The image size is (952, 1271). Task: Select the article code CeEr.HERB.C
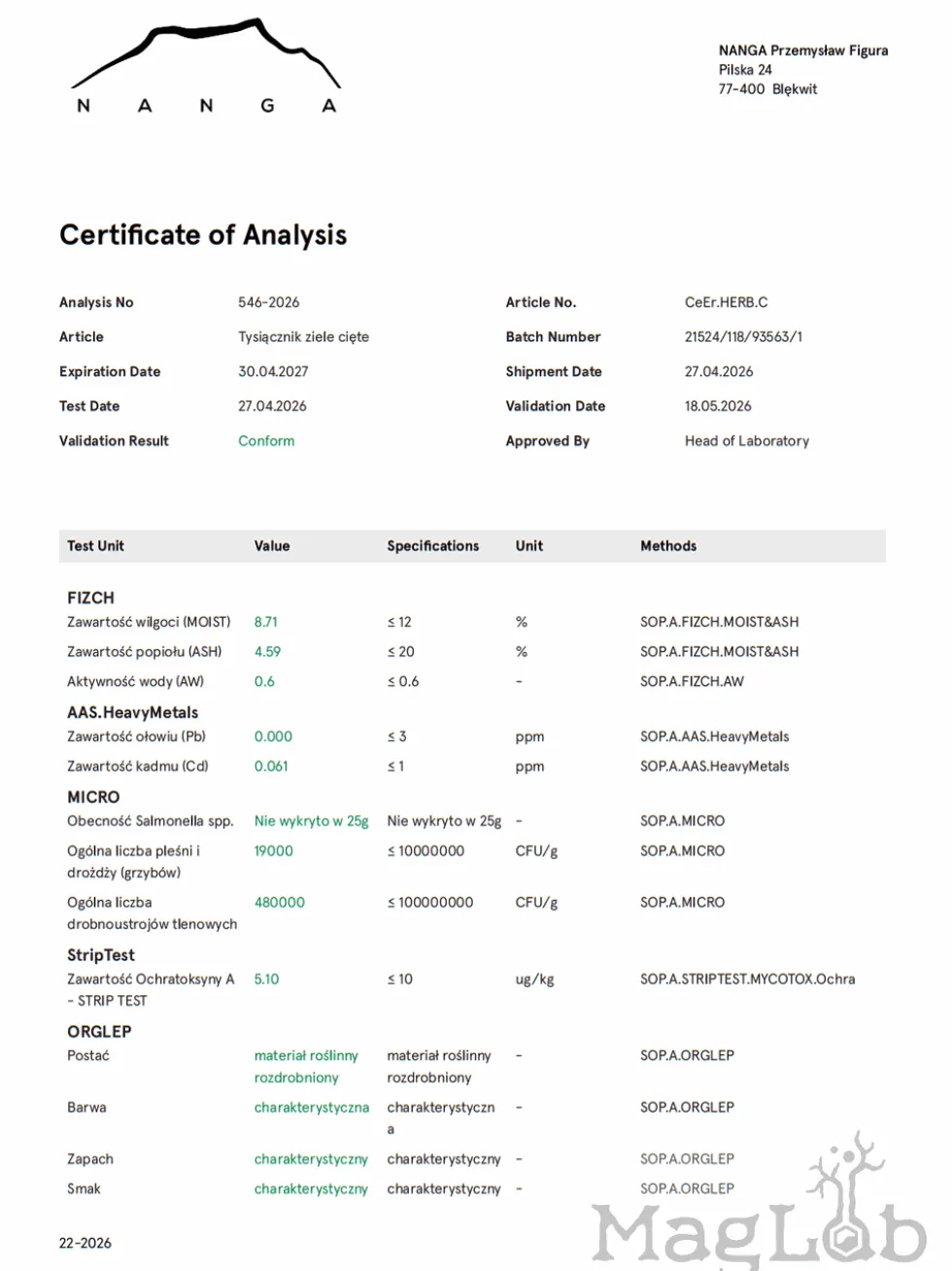[x=726, y=302]
